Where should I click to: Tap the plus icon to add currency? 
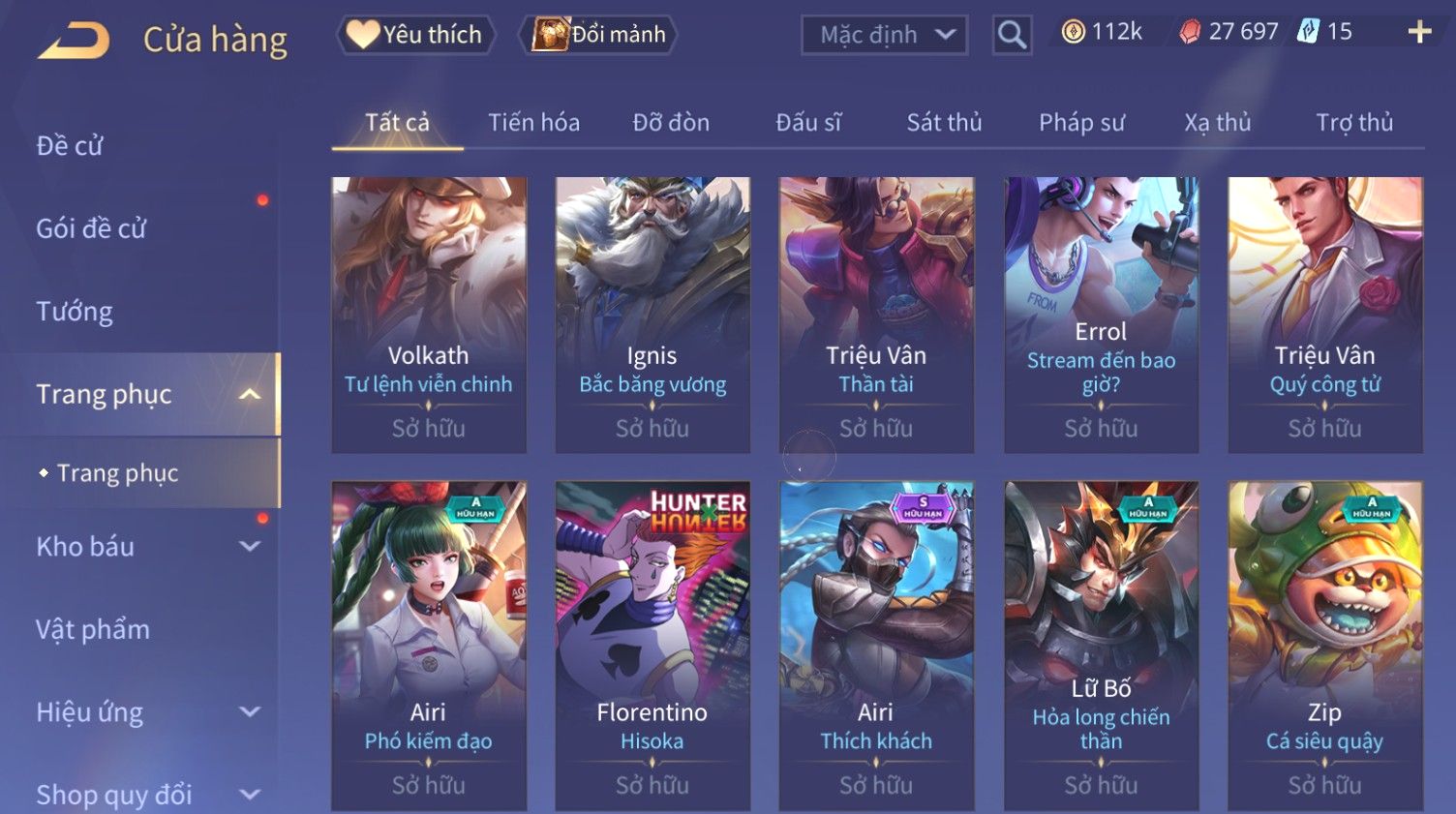(x=1419, y=32)
